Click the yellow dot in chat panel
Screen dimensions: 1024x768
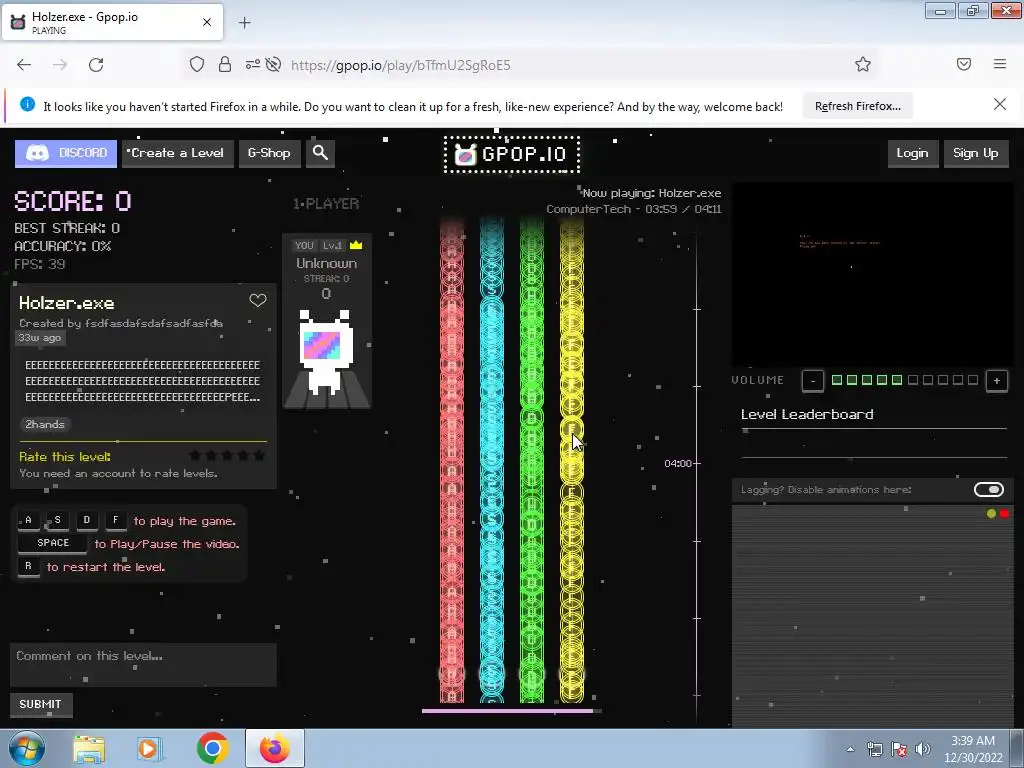[991, 514]
